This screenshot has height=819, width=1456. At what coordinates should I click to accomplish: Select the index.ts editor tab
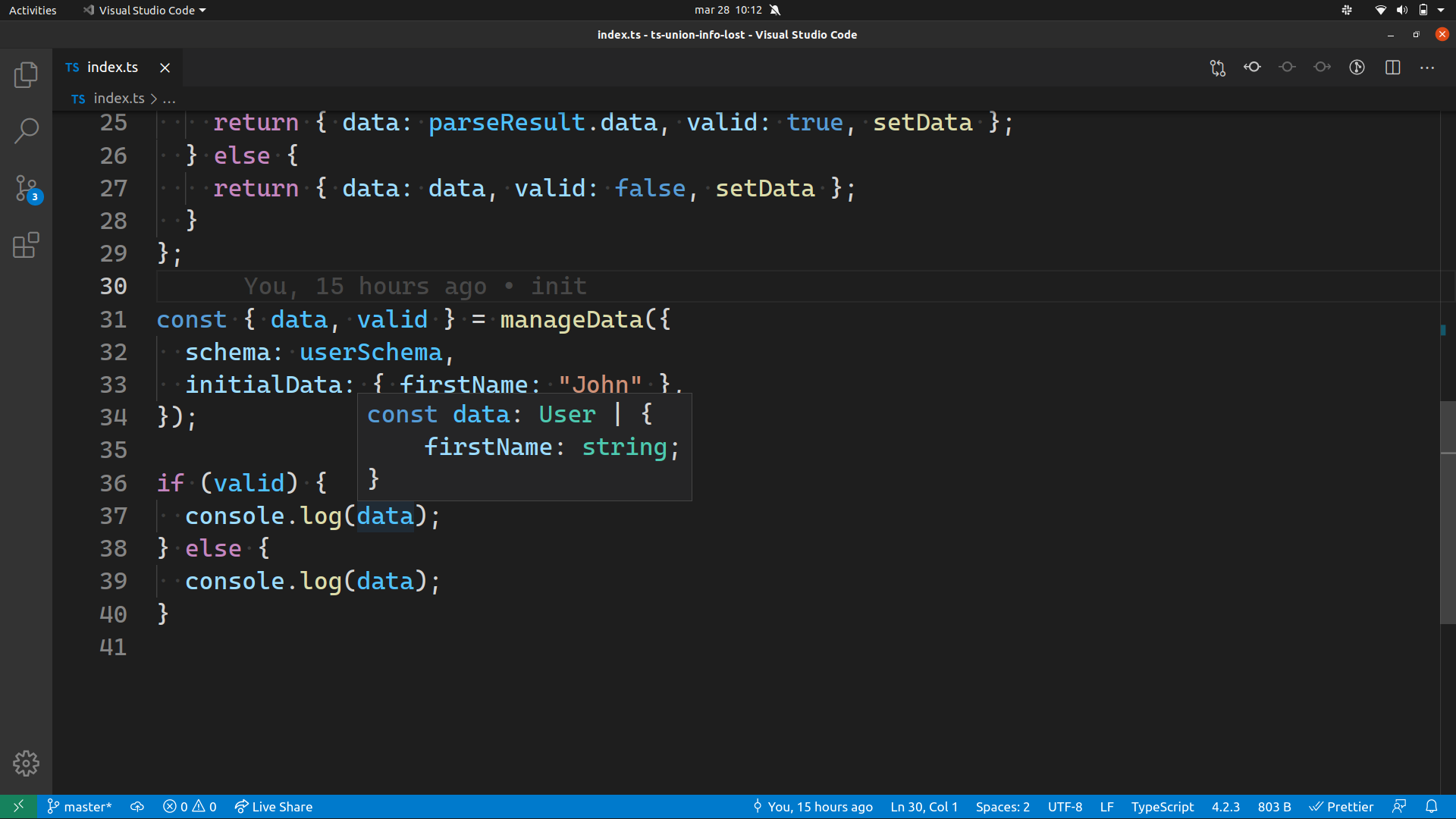click(x=111, y=67)
